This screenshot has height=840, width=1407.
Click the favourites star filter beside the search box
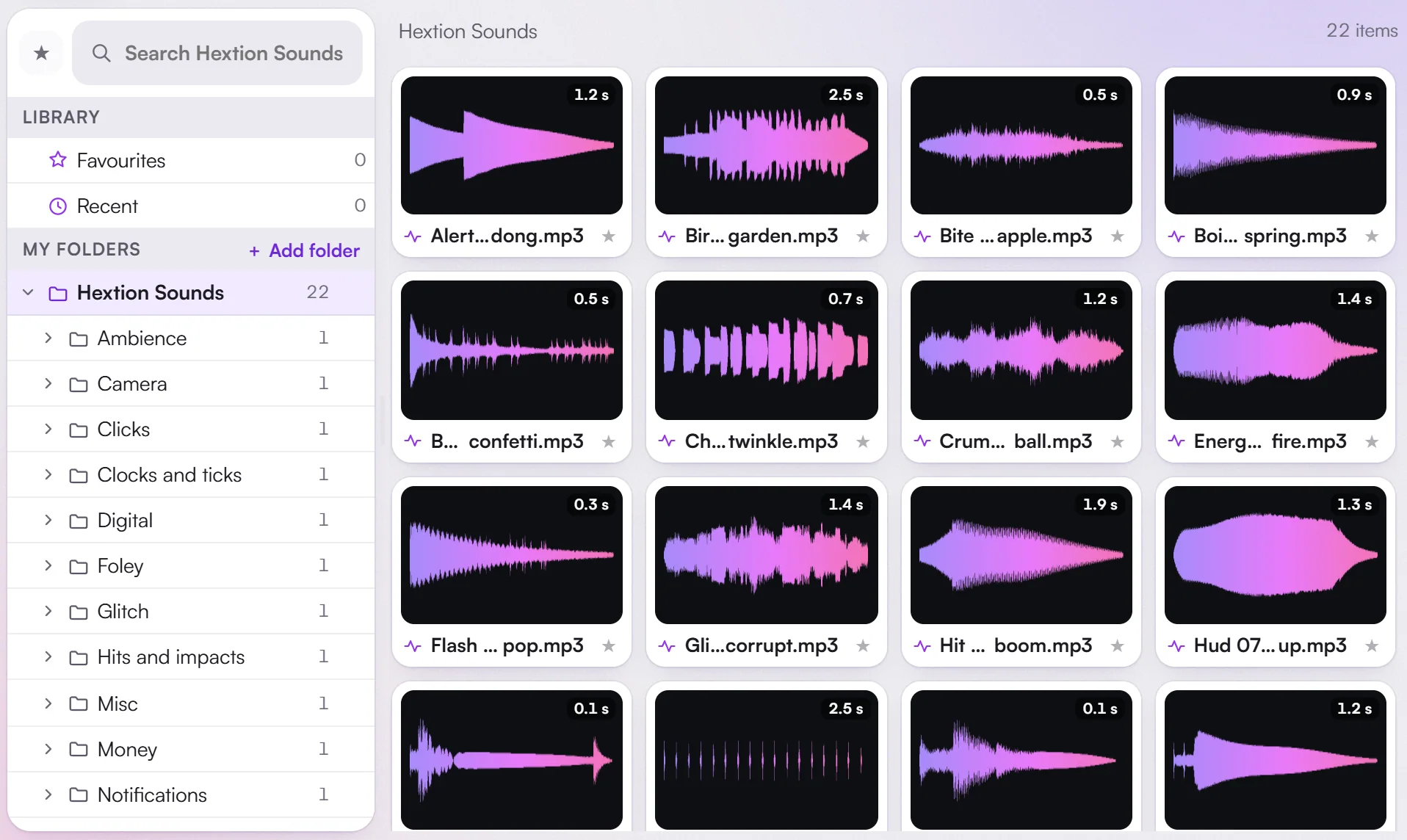tap(42, 53)
